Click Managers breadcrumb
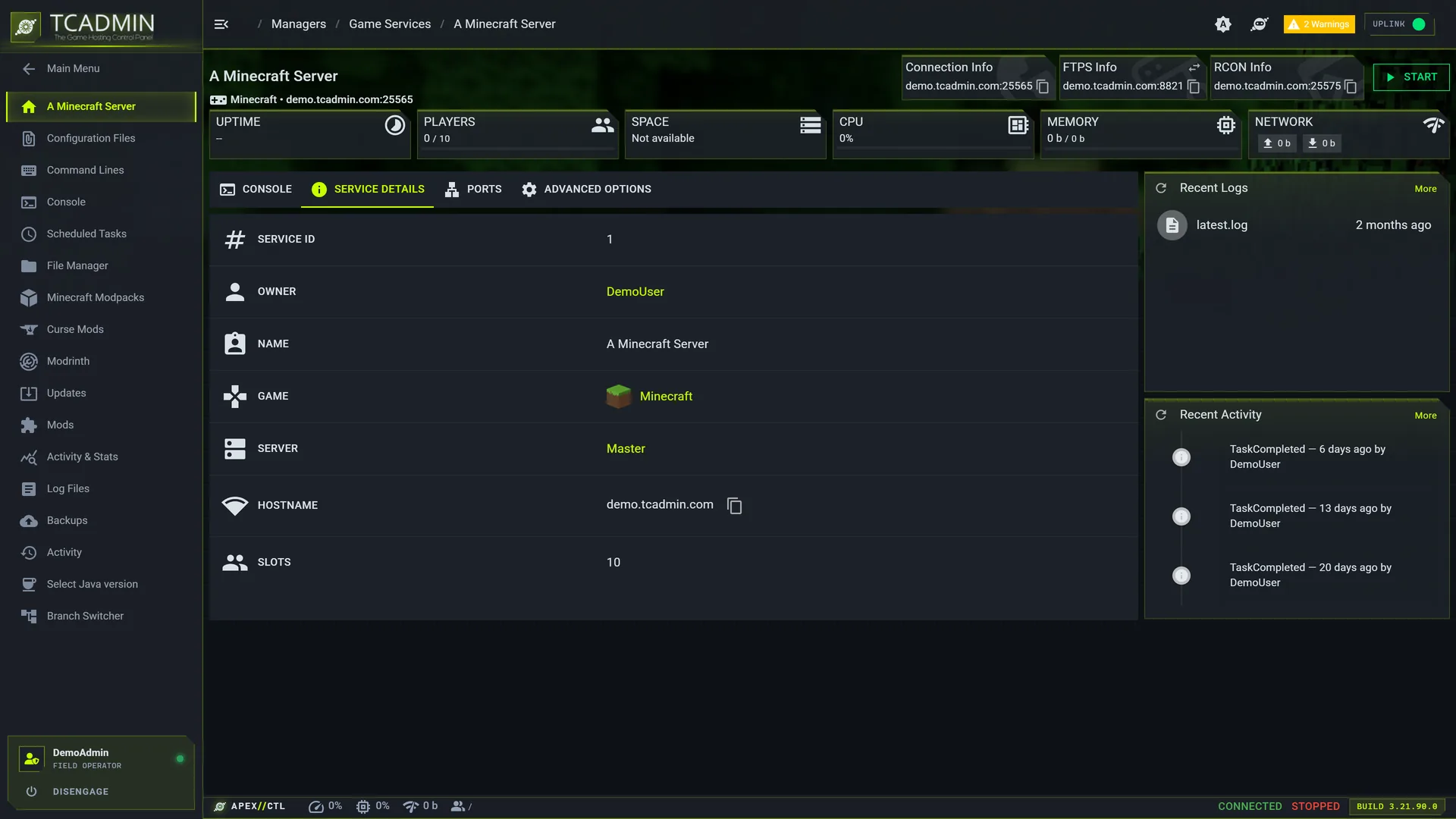The image size is (1456, 819). pos(298,24)
